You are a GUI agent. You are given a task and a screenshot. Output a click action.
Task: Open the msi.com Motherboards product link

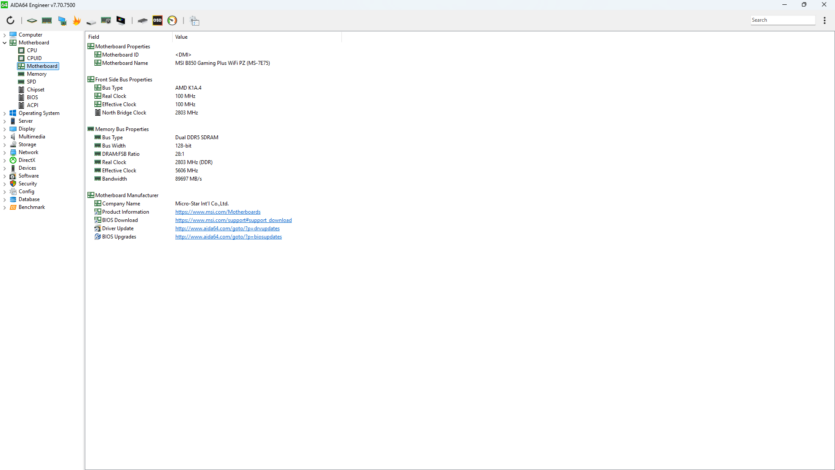(x=217, y=212)
